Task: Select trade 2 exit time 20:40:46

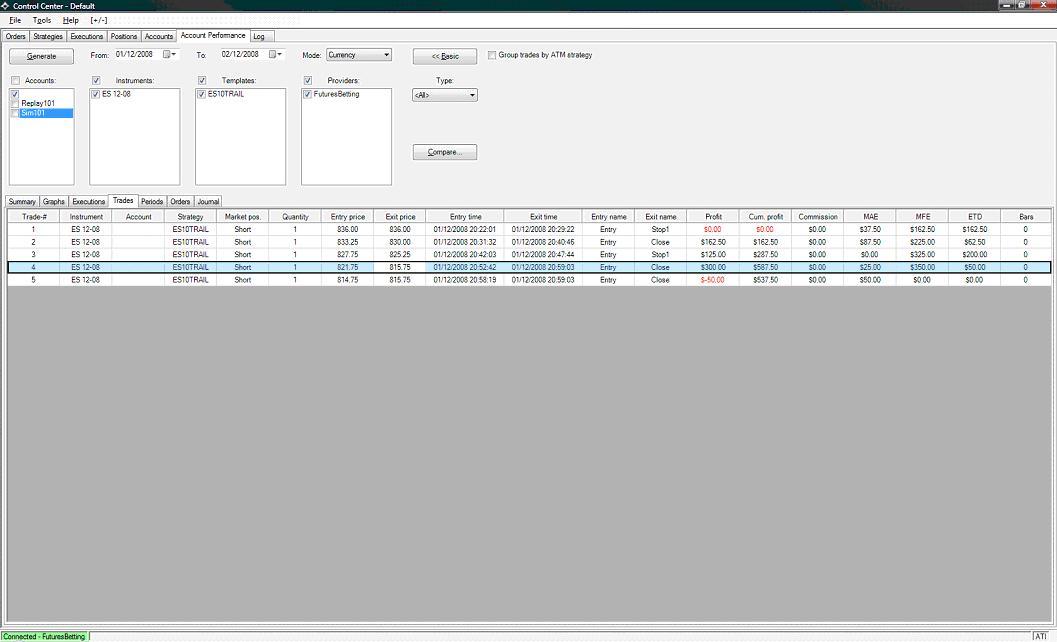Action: pyautogui.click(x=543, y=242)
